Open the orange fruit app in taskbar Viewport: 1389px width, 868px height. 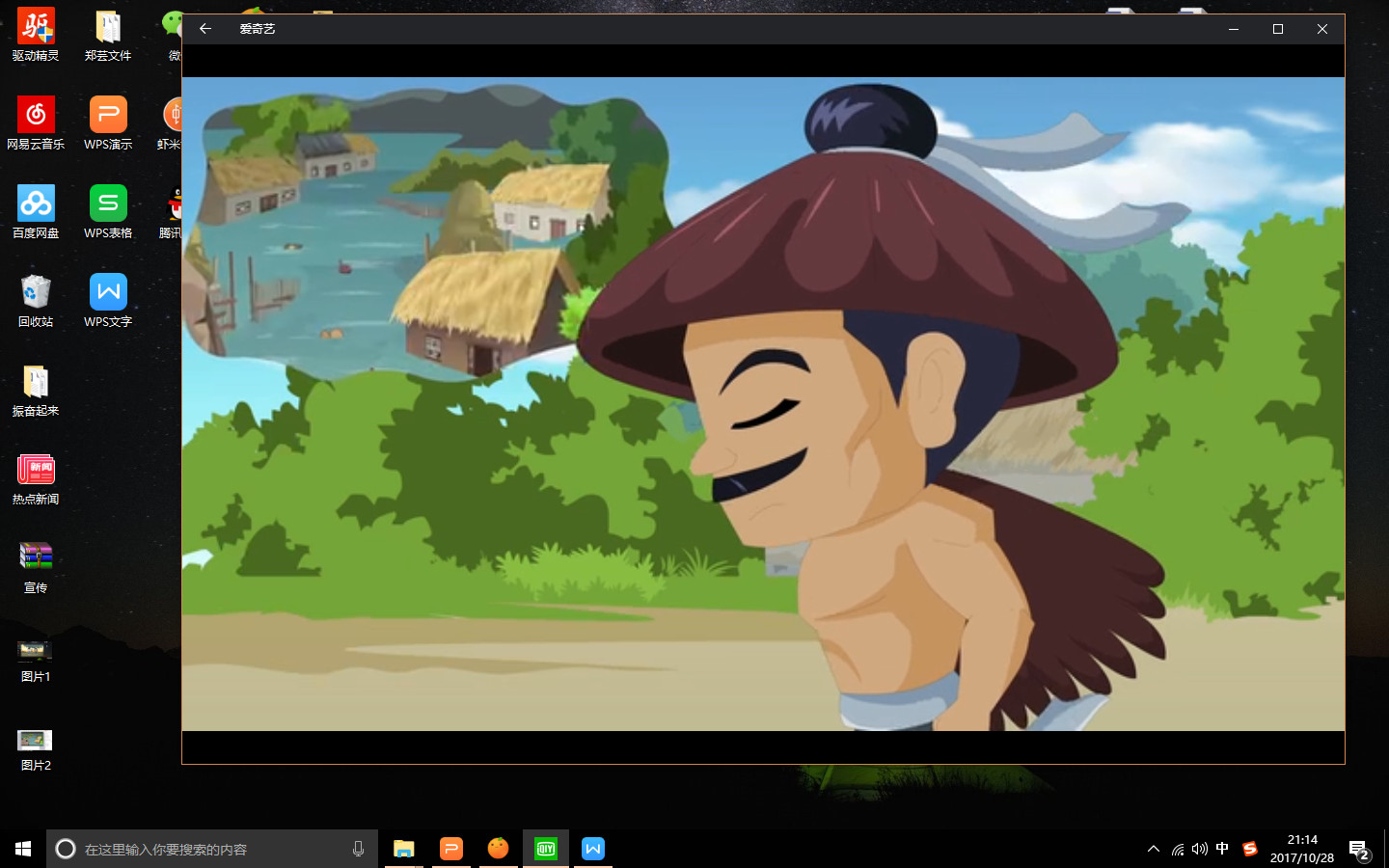(498, 849)
